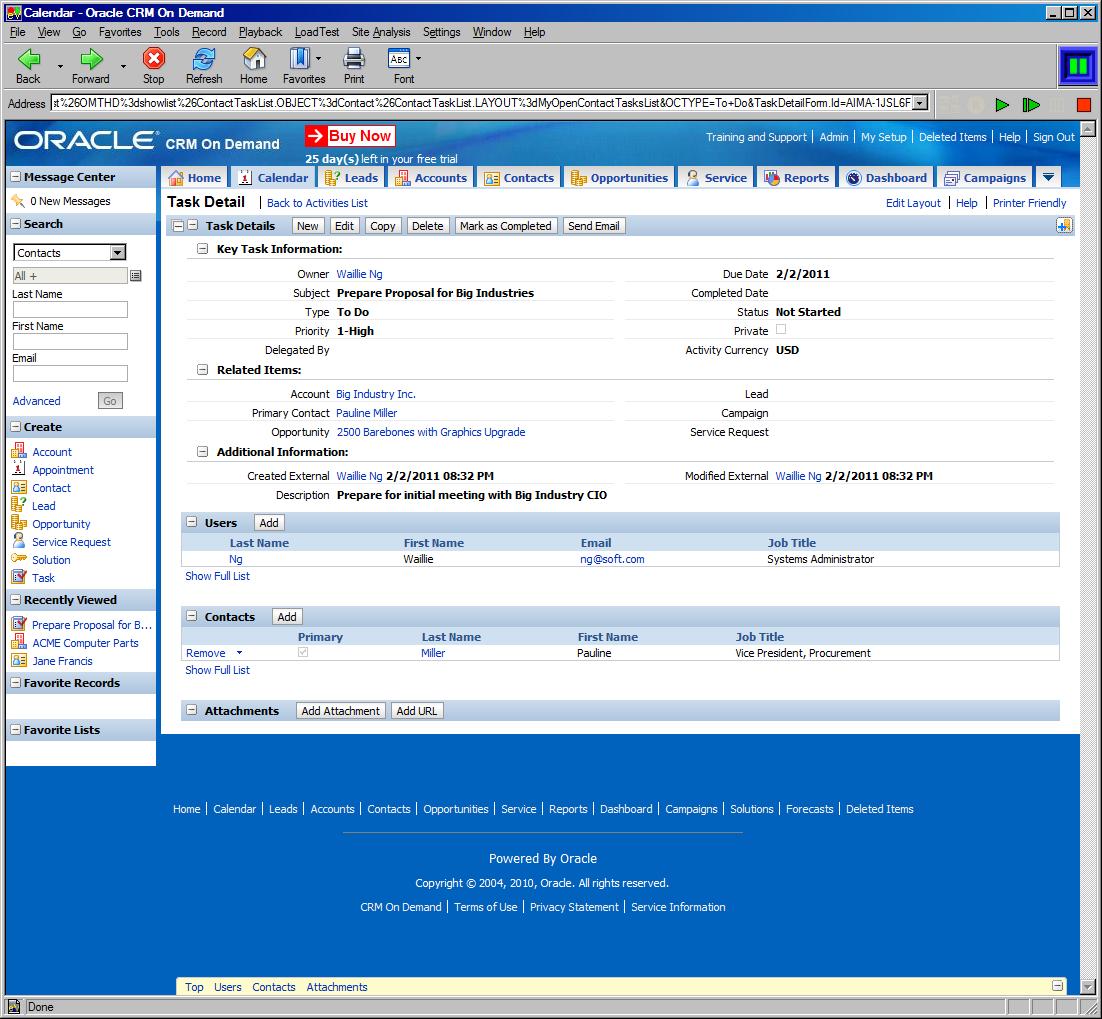Open the Big Industry Inc. account link
Screen dimensions: 1102x1019
coord(376,394)
